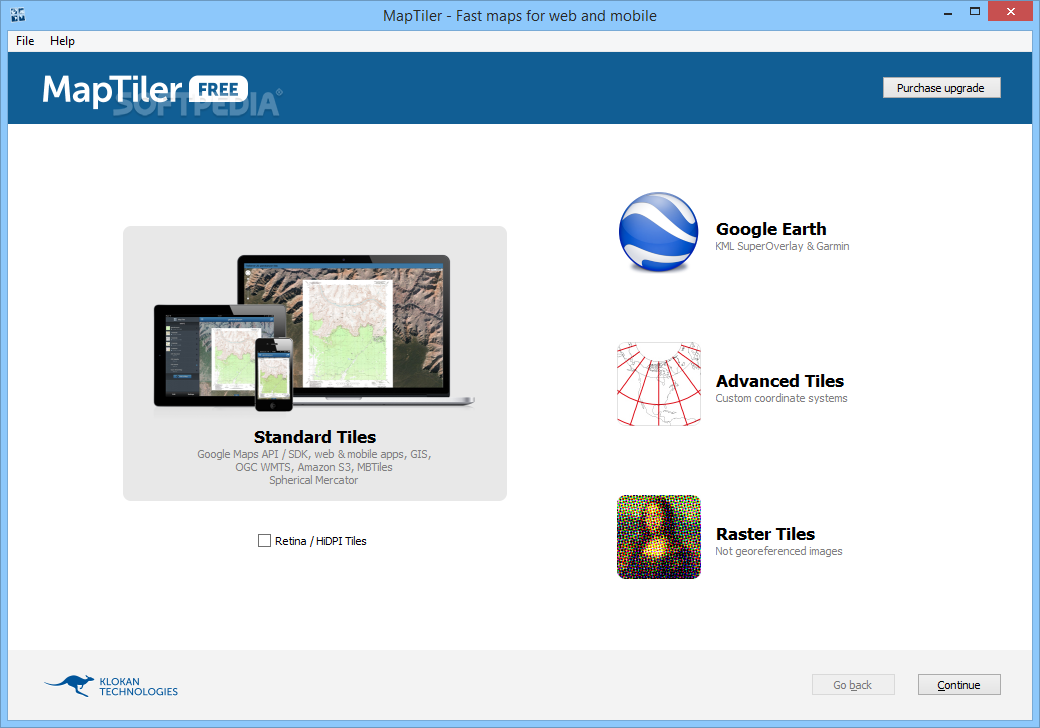Open the File menu
The width and height of the screenshot is (1040, 728).
point(25,40)
